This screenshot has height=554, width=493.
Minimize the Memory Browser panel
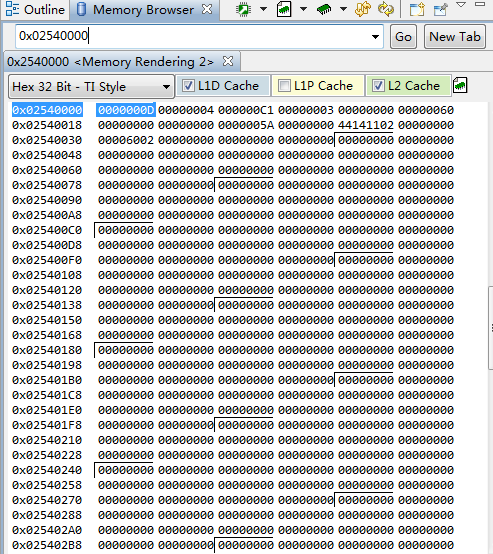(480, 5)
